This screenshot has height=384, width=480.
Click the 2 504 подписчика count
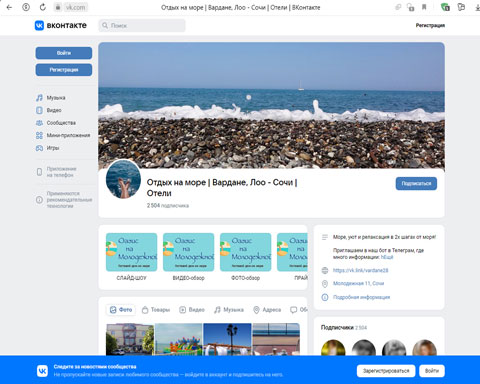168,206
